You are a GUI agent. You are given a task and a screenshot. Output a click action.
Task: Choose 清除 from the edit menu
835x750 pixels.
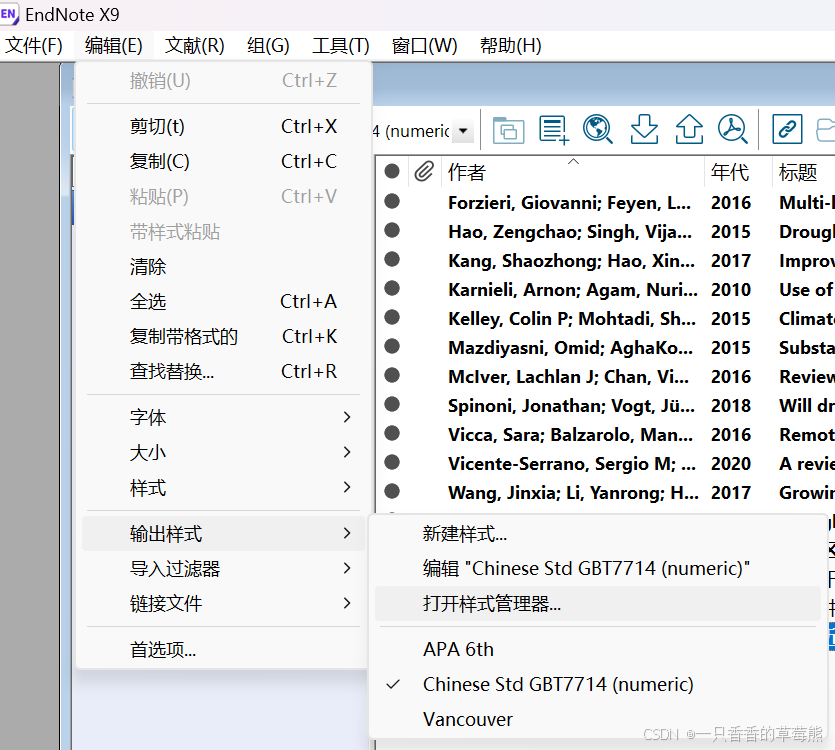pos(224,266)
